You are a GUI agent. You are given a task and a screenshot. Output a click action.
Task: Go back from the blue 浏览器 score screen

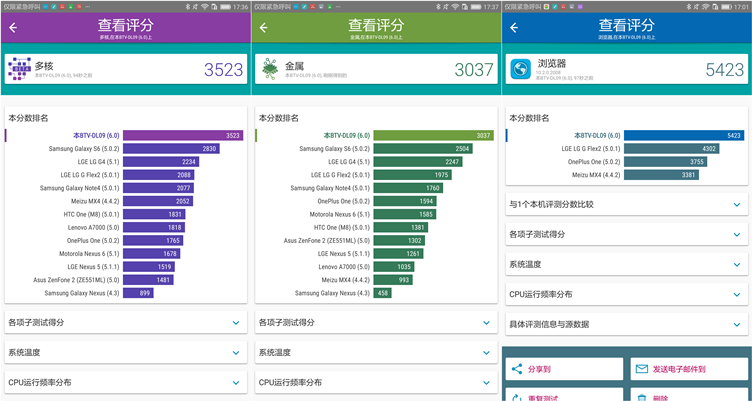coord(514,28)
